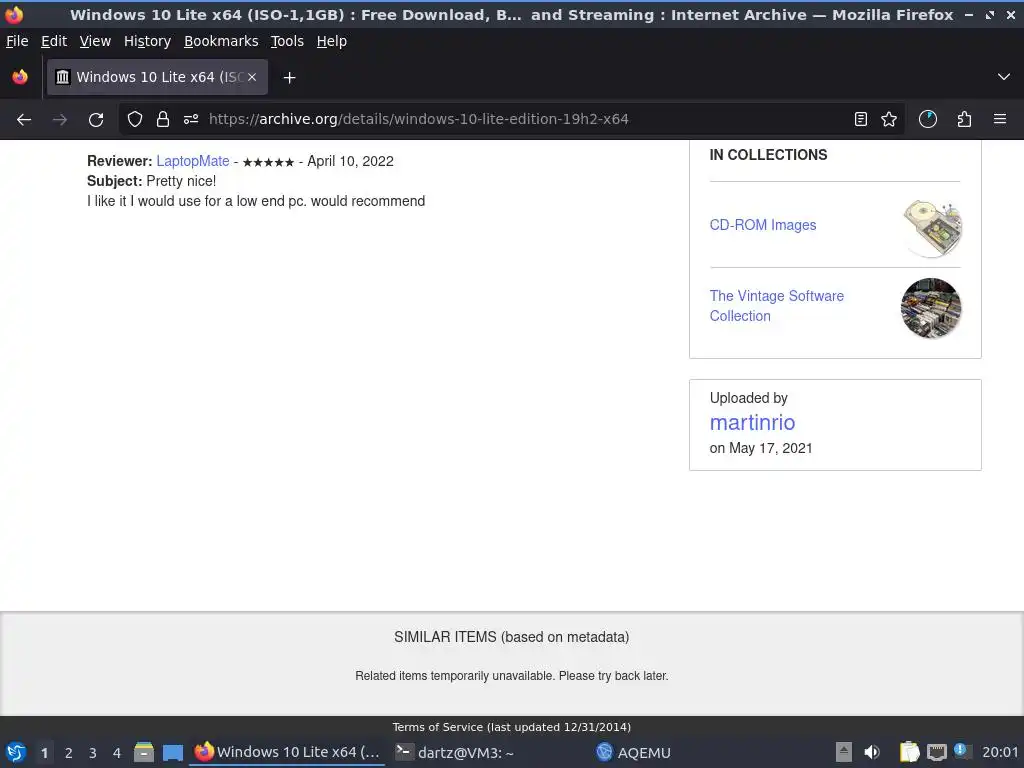Screen dimensions: 1024x768
Task: Select the review date "April 10, 2022"
Action: (351, 161)
